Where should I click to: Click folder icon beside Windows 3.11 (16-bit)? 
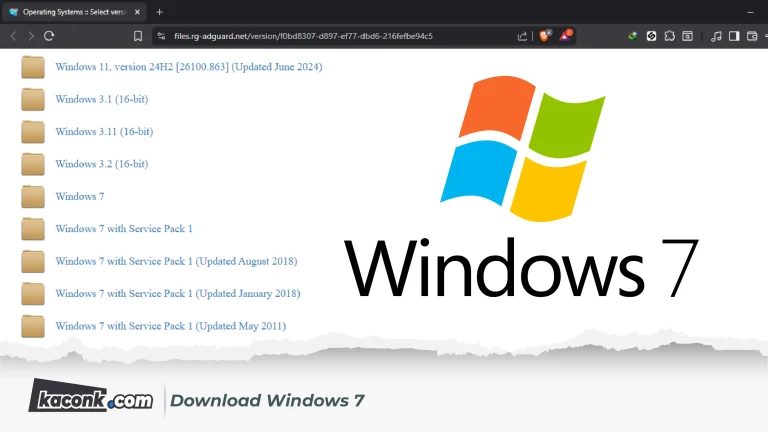33,132
